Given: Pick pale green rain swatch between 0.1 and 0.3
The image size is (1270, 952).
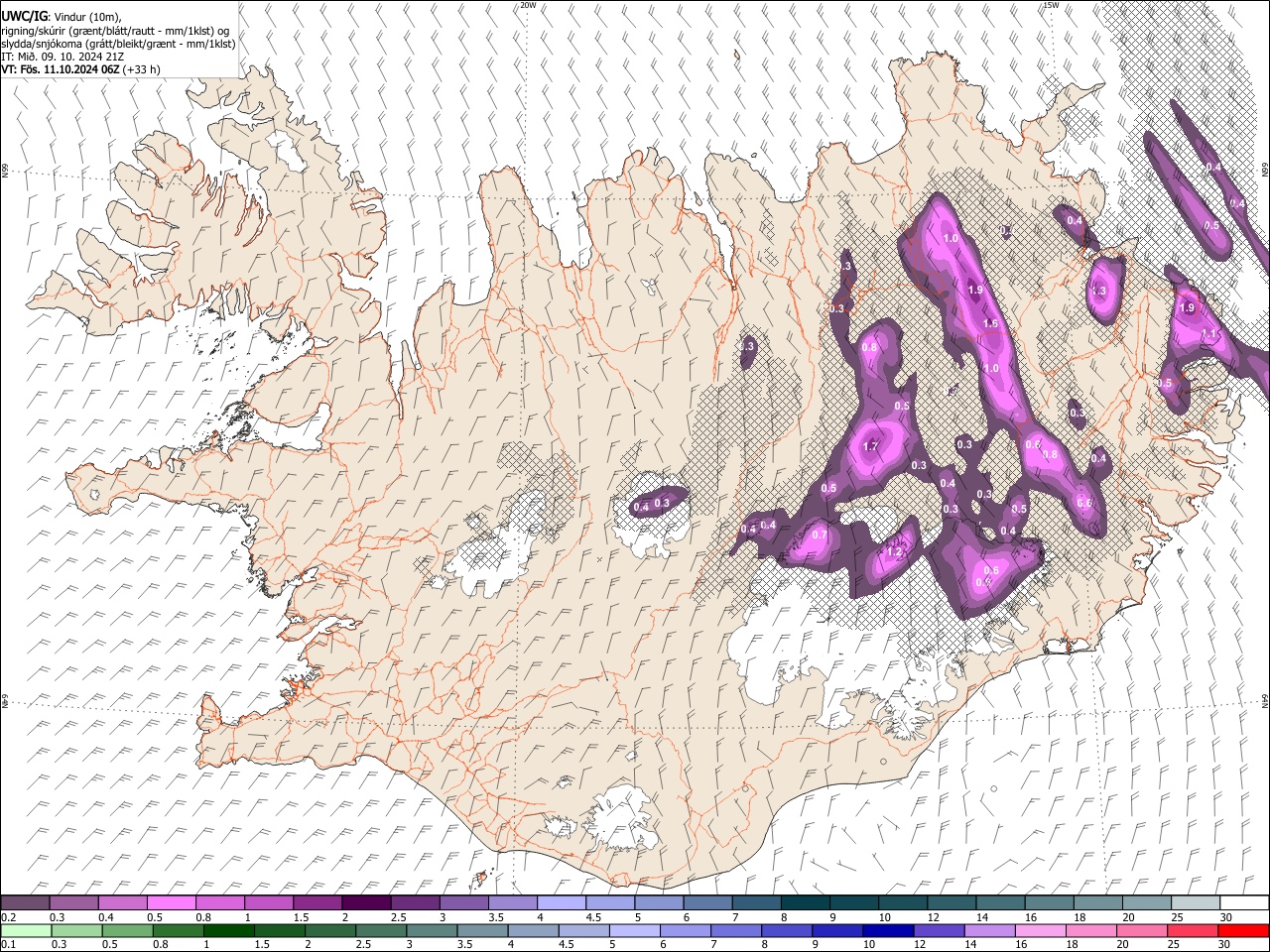Looking at the screenshot, I should coord(25,931).
